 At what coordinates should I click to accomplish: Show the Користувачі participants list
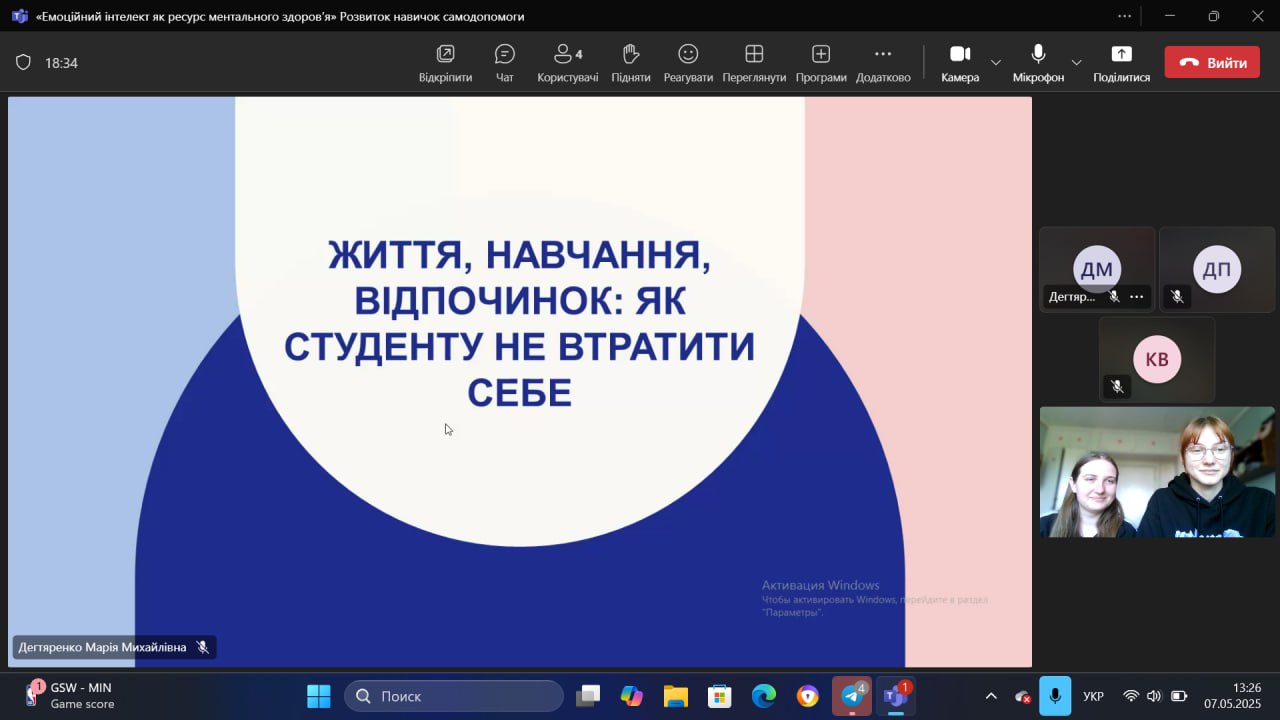click(568, 63)
